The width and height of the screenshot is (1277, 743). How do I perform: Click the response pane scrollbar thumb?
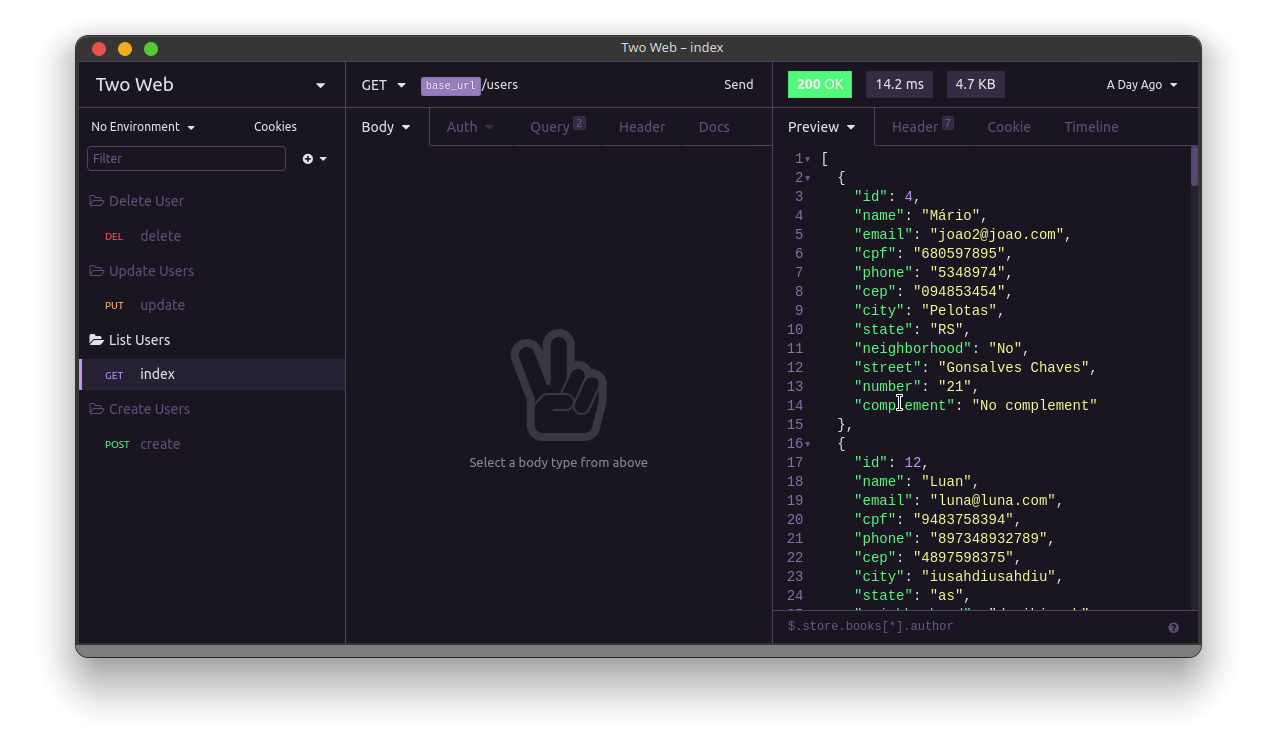(x=1194, y=166)
